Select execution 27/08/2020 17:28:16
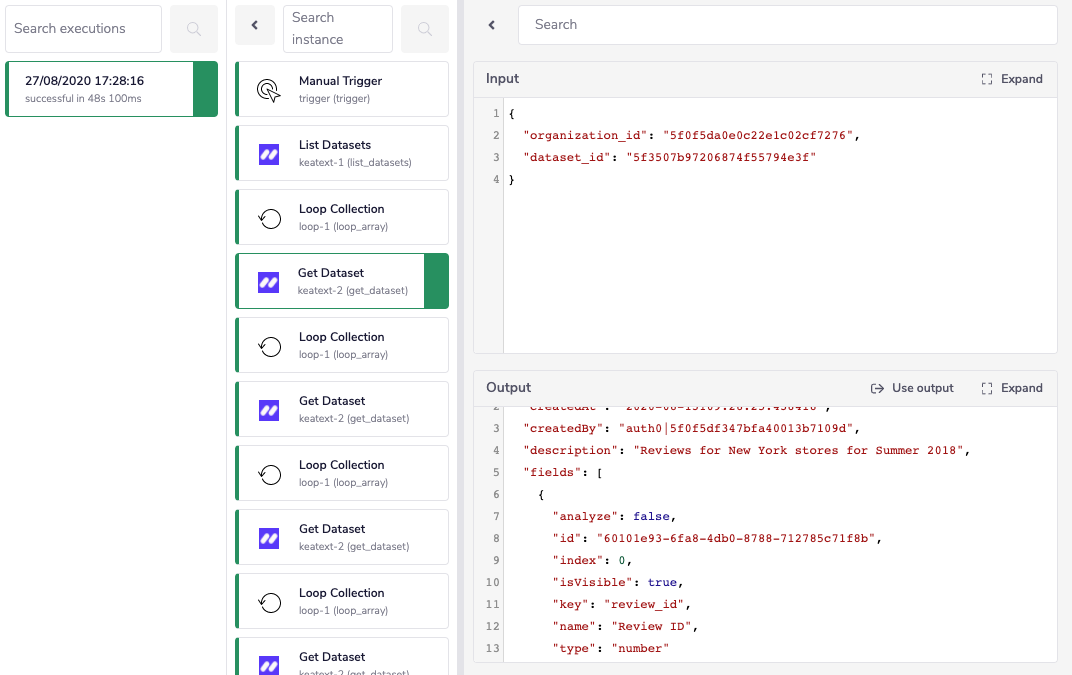1072x675 pixels. [100, 89]
